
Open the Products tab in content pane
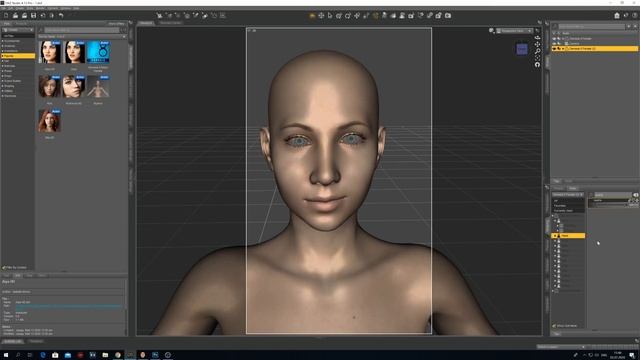[21, 24]
